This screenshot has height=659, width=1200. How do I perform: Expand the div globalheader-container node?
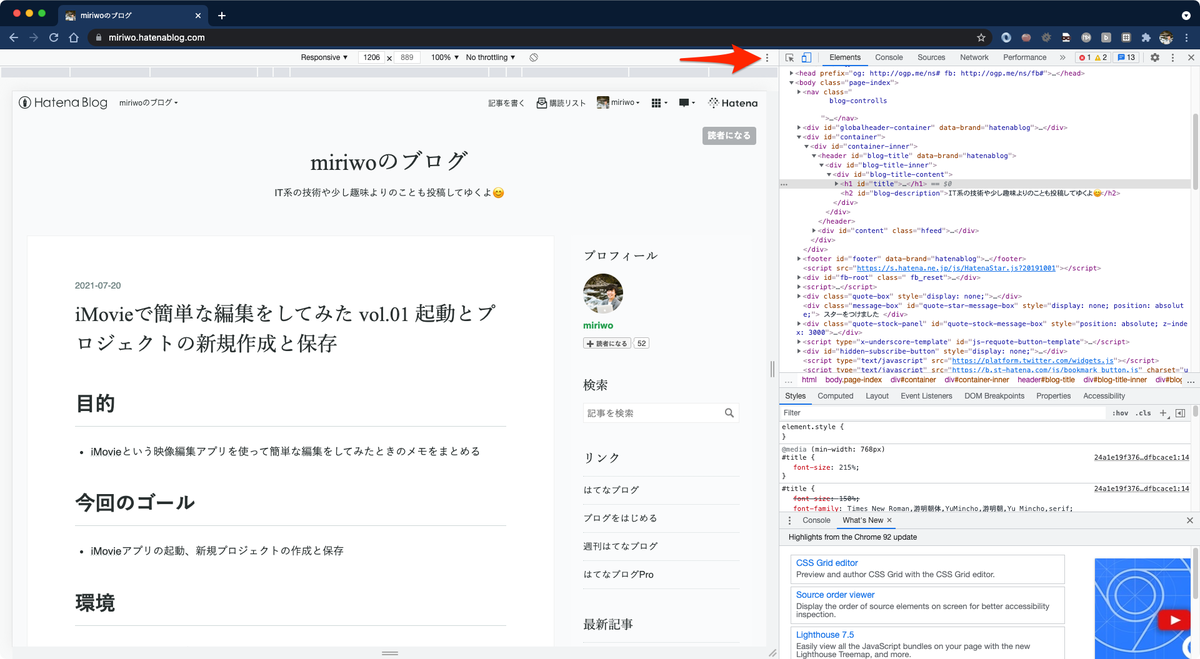click(799, 128)
